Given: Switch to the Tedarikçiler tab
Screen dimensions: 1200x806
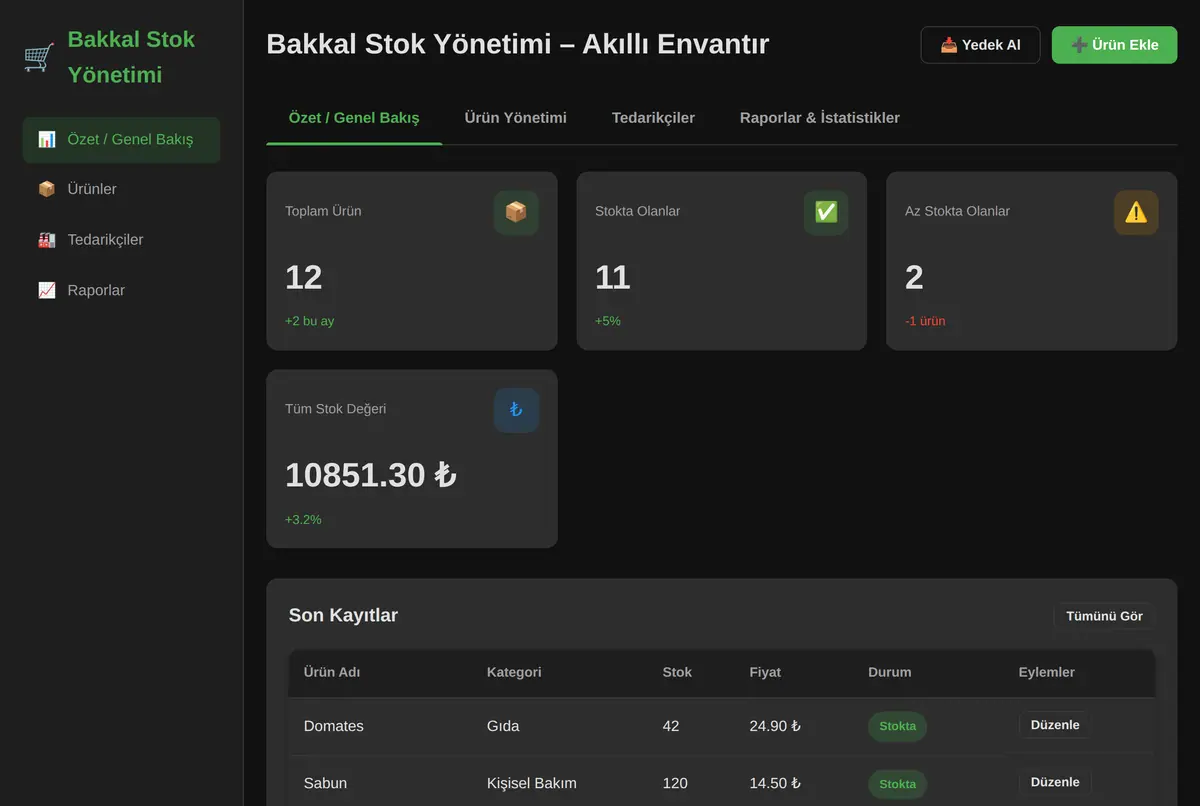Looking at the screenshot, I should 653,118.
